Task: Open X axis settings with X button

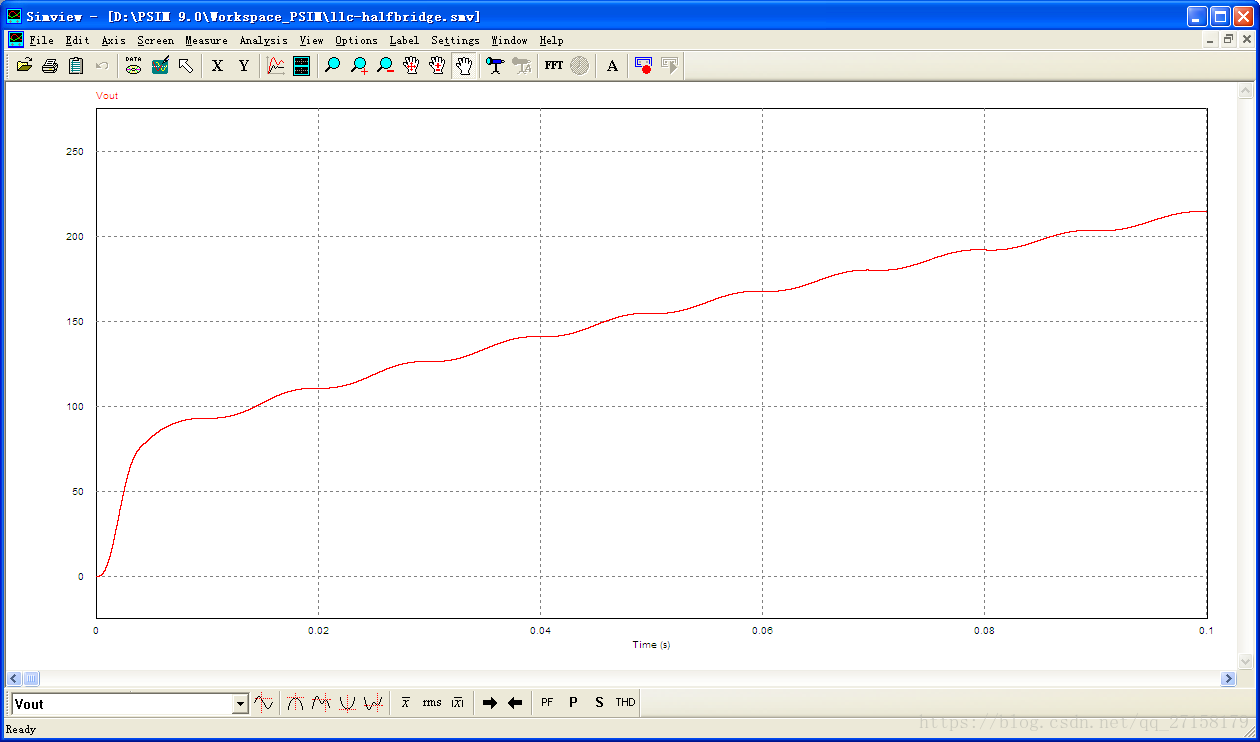Action: [217, 66]
